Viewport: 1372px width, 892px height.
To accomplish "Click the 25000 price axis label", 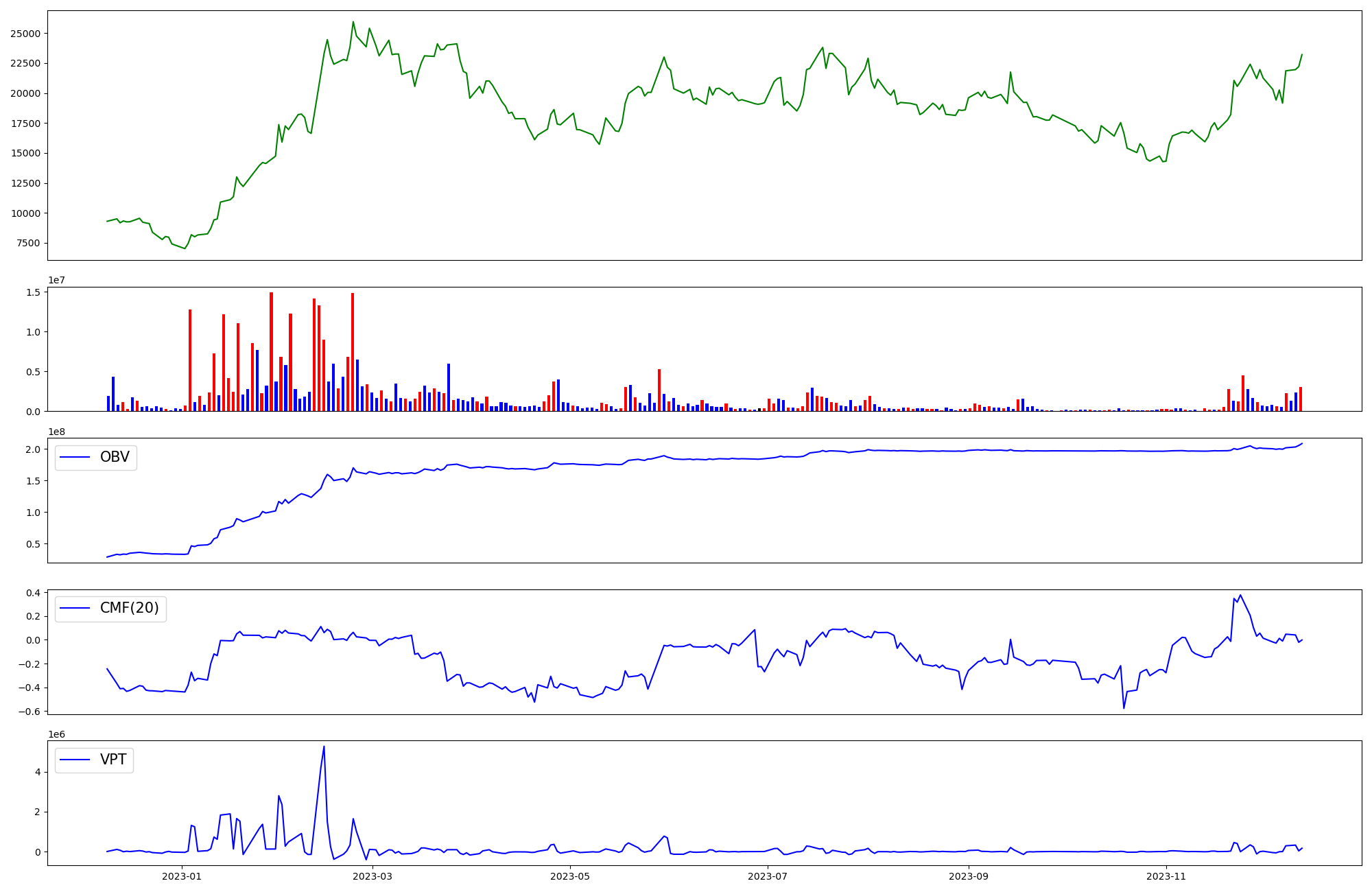I will (x=25, y=34).
